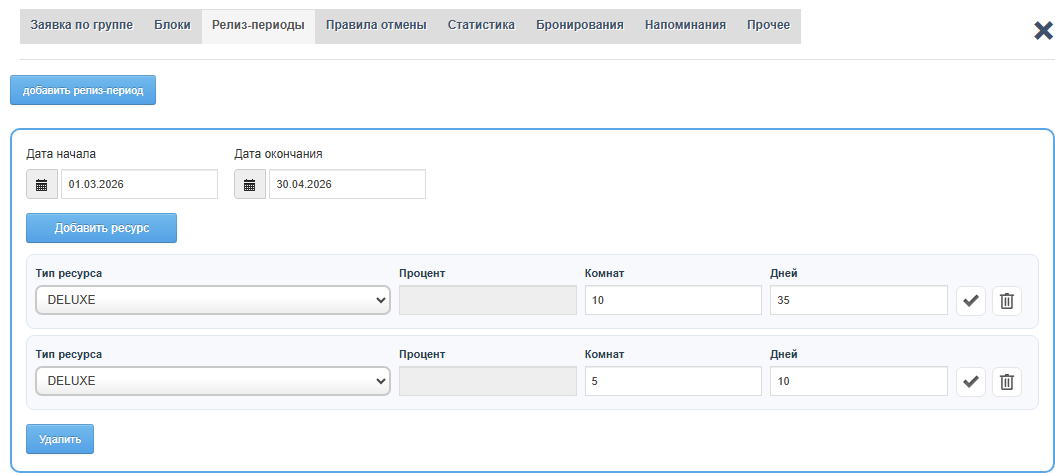Viewport: 1055px width, 473px height.
Task: Switch to the Блоки tab
Action: click(172, 25)
